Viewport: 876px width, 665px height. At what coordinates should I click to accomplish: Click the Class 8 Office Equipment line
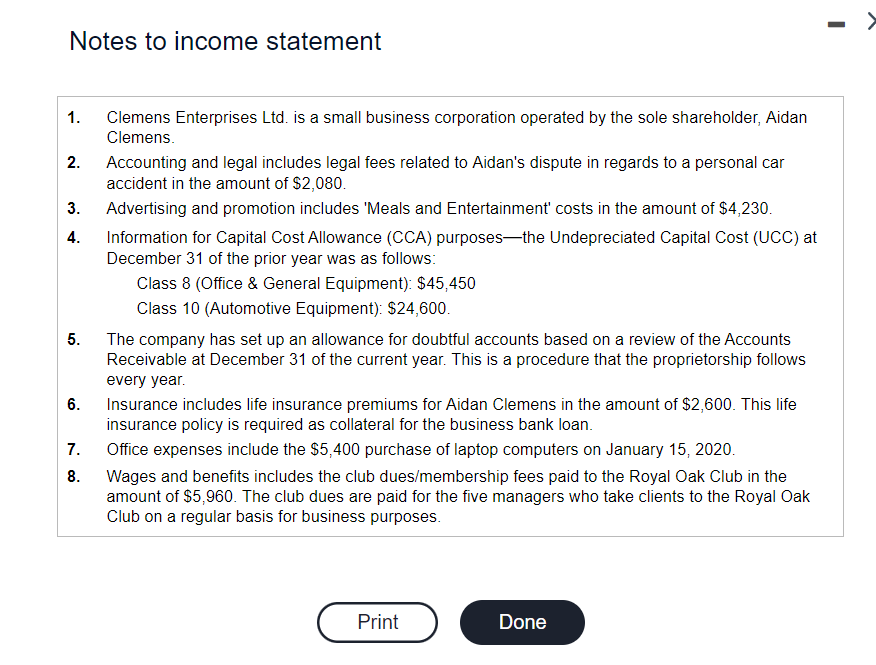point(306,283)
